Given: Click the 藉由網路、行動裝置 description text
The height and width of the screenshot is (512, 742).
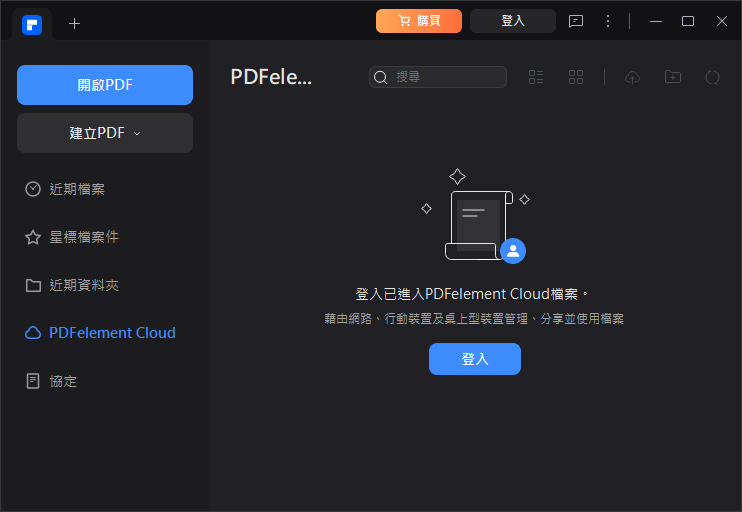Looking at the screenshot, I should click(474, 319).
